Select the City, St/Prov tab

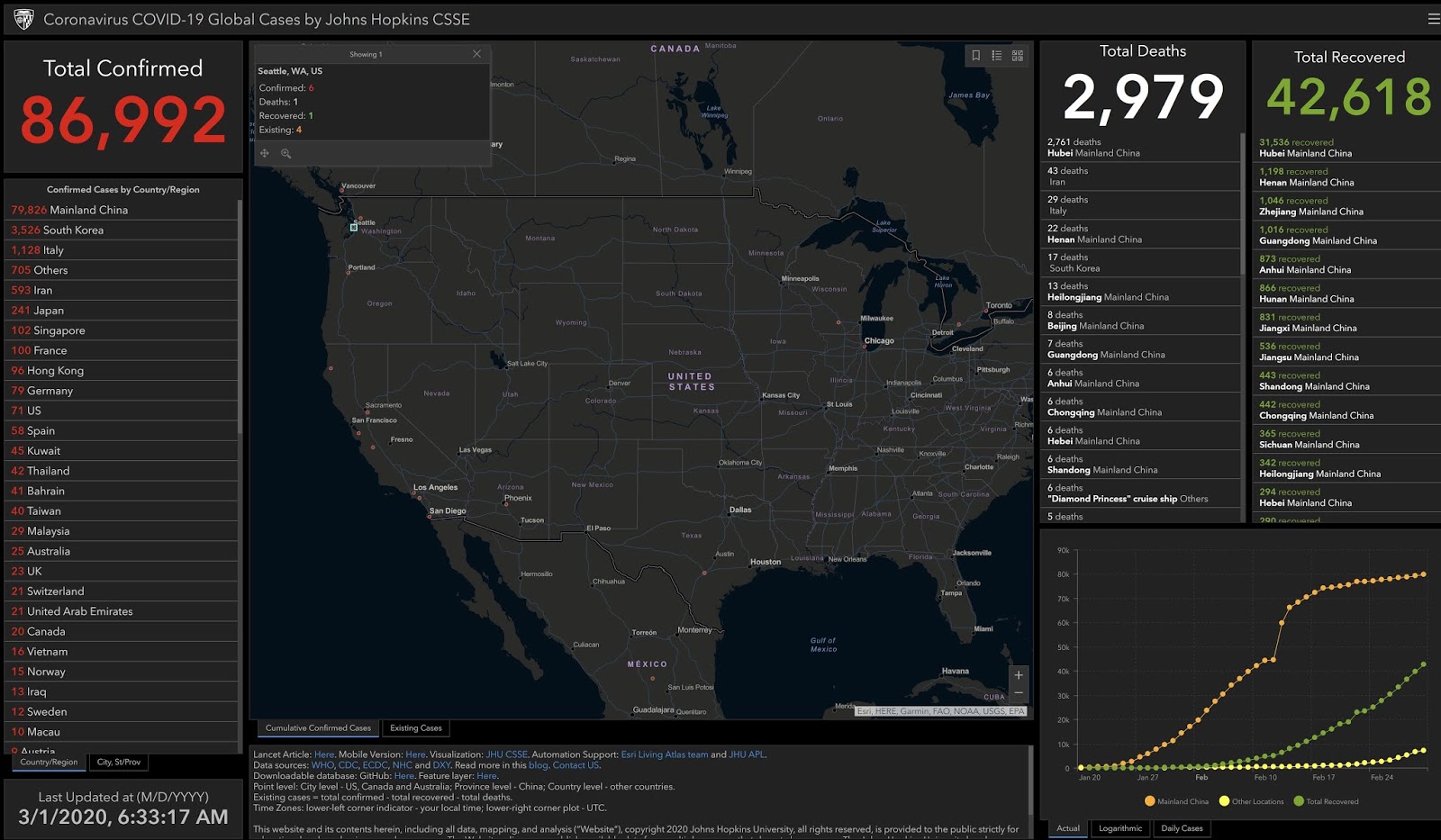119,763
